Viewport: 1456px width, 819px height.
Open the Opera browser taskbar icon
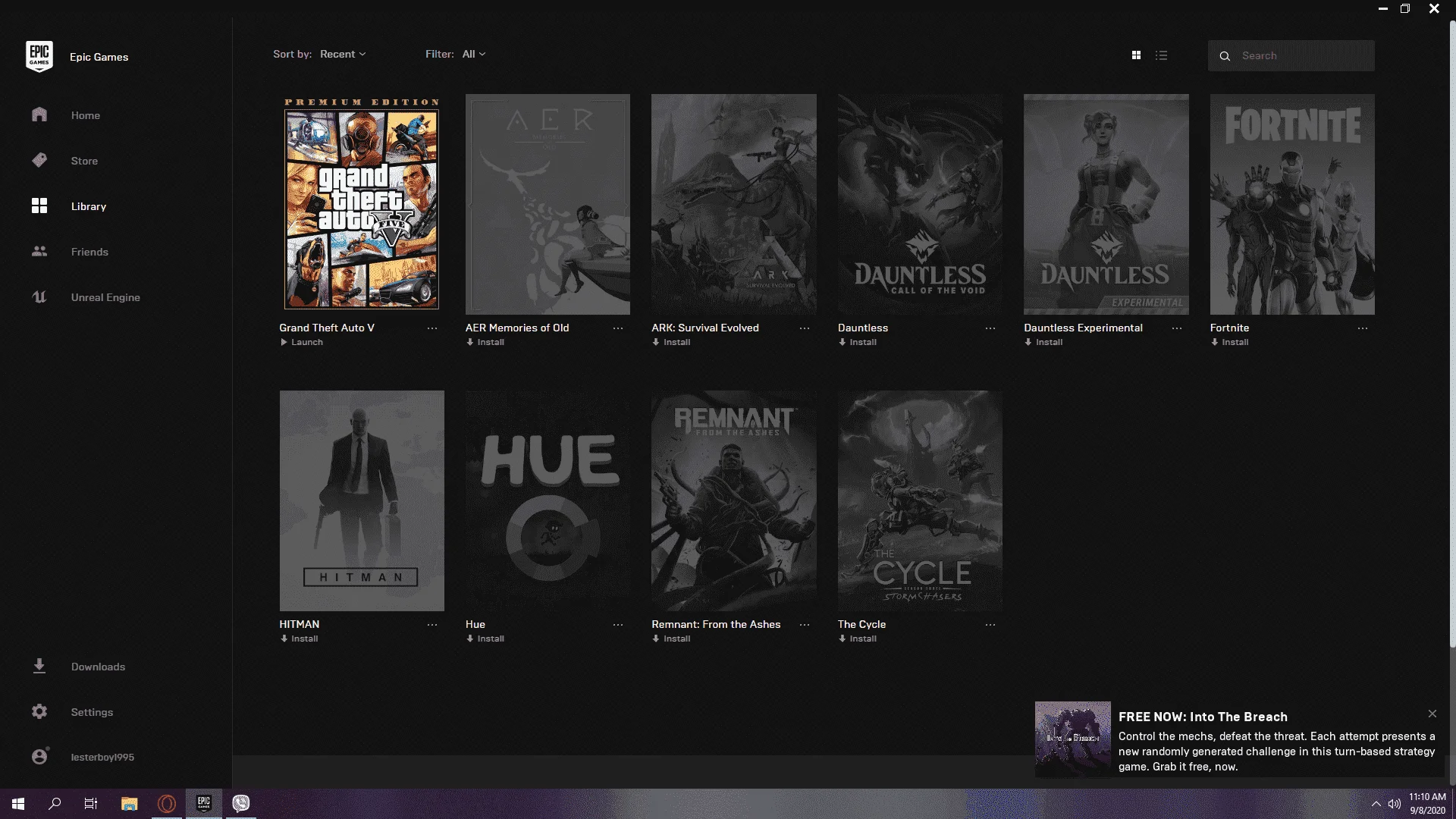point(167,804)
